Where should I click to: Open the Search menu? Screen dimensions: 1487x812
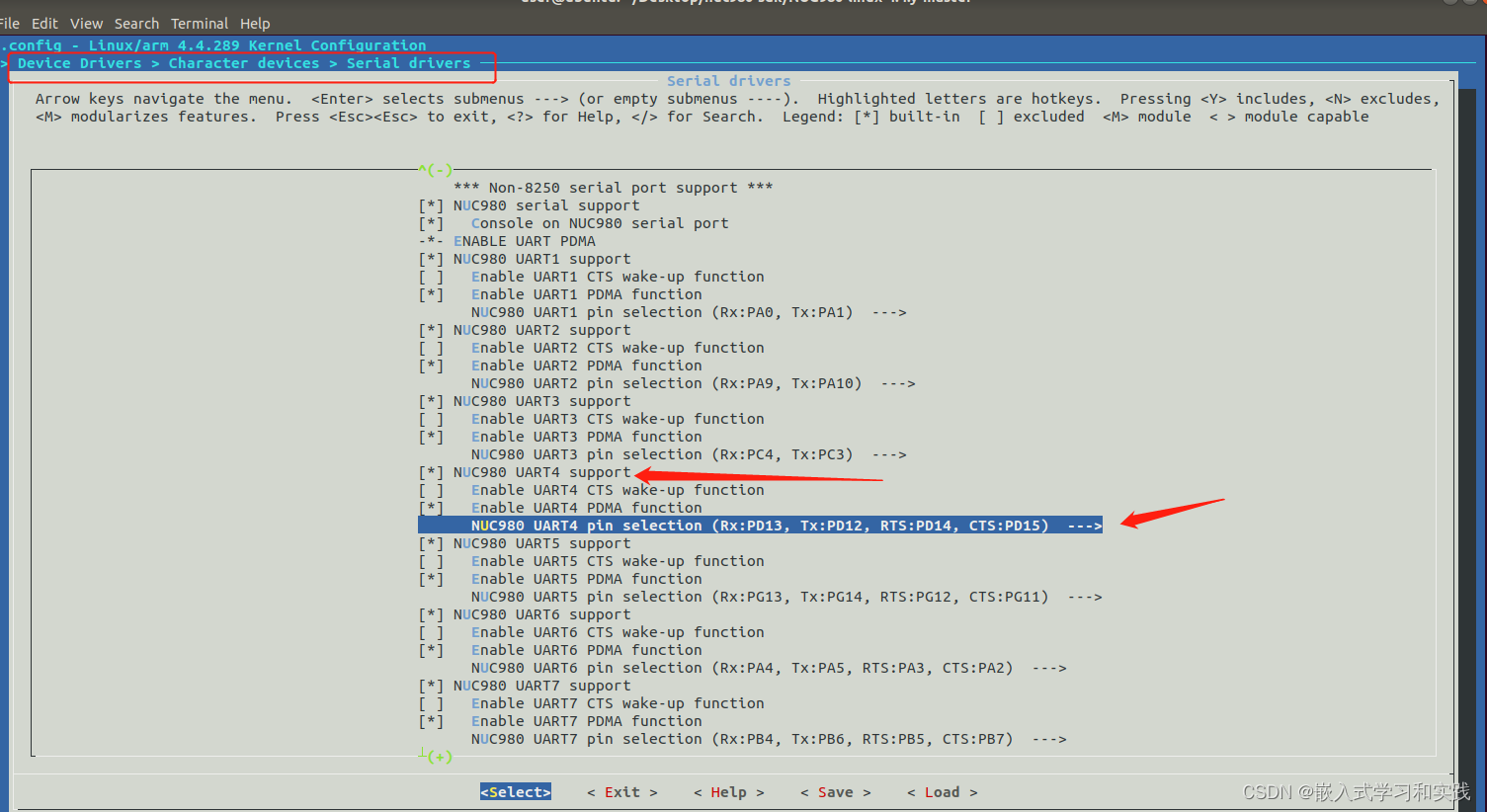click(x=136, y=24)
